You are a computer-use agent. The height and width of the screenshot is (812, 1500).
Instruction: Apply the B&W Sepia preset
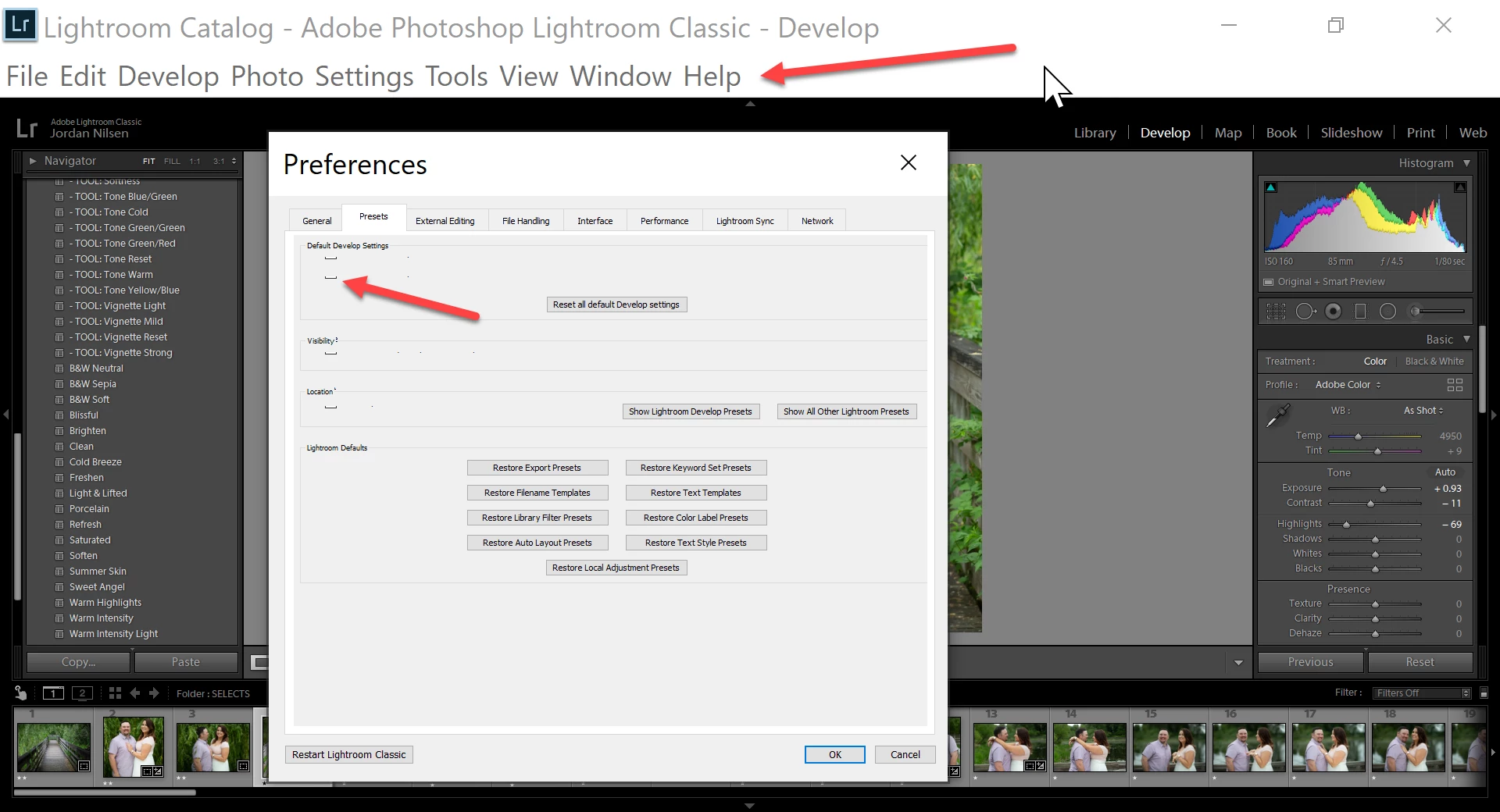92,384
